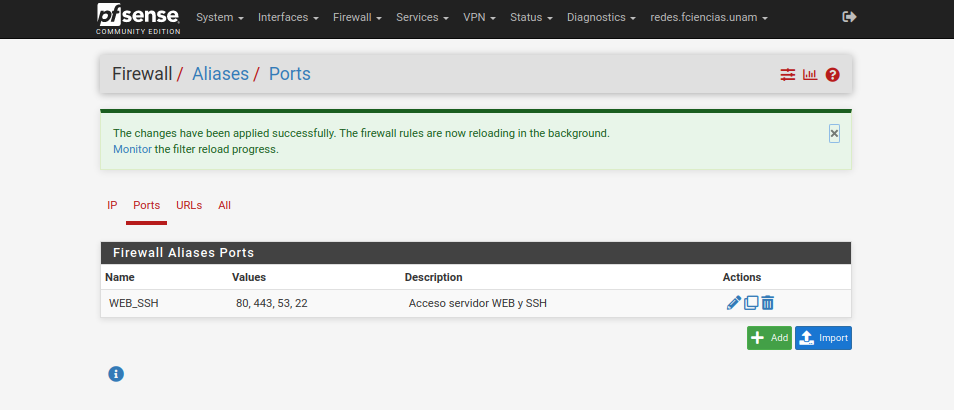
Task: Open related settings sliders icon
Action: (788, 75)
